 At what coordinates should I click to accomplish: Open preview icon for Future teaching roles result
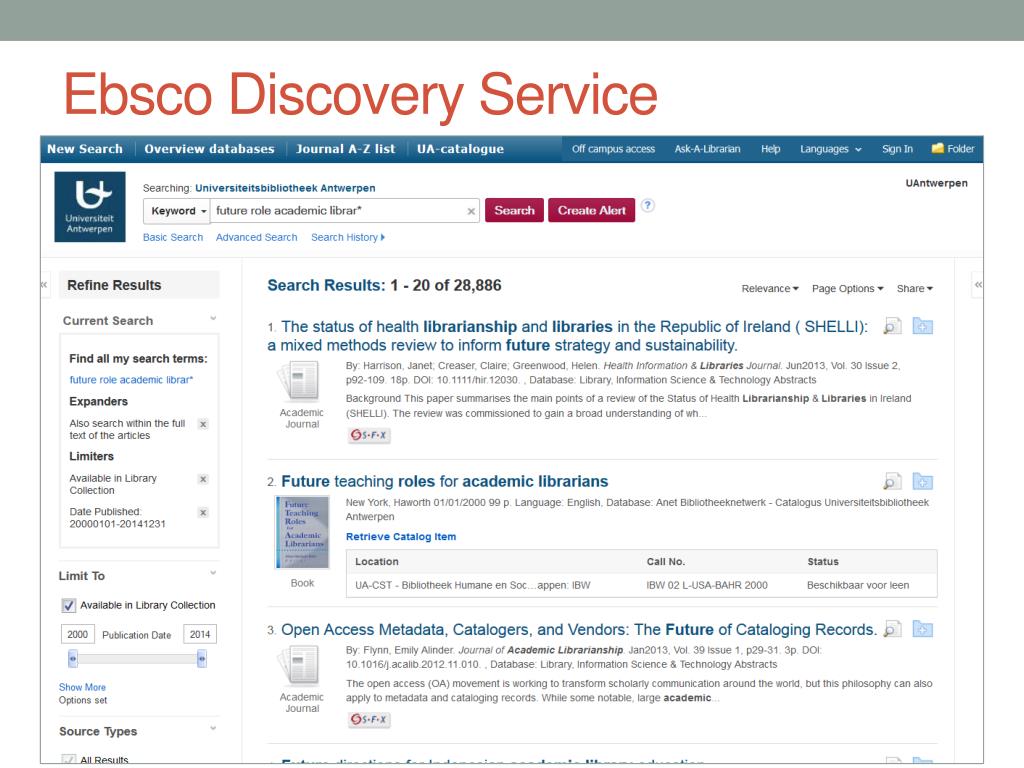(x=892, y=482)
